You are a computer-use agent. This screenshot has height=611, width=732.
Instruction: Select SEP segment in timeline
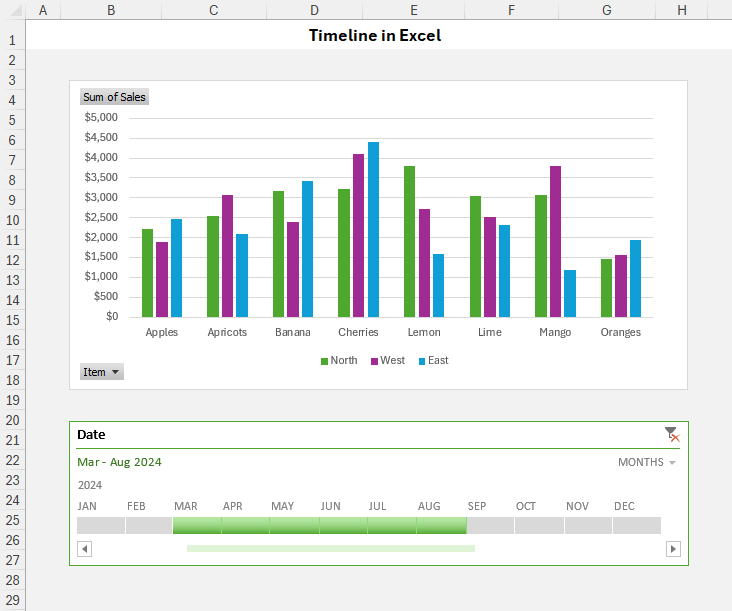pos(491,526)
